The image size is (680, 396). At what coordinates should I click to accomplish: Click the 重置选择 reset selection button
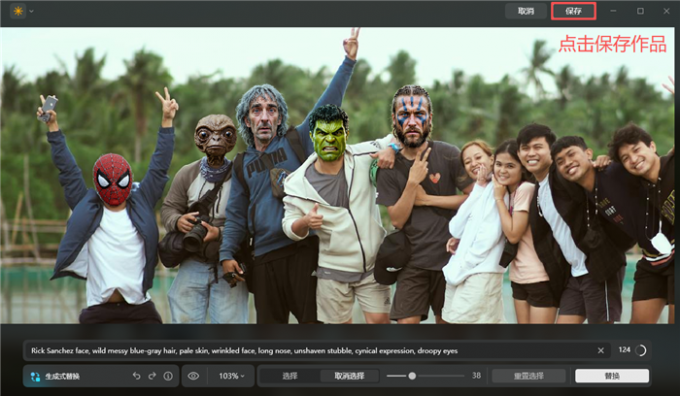coord(529,376)
